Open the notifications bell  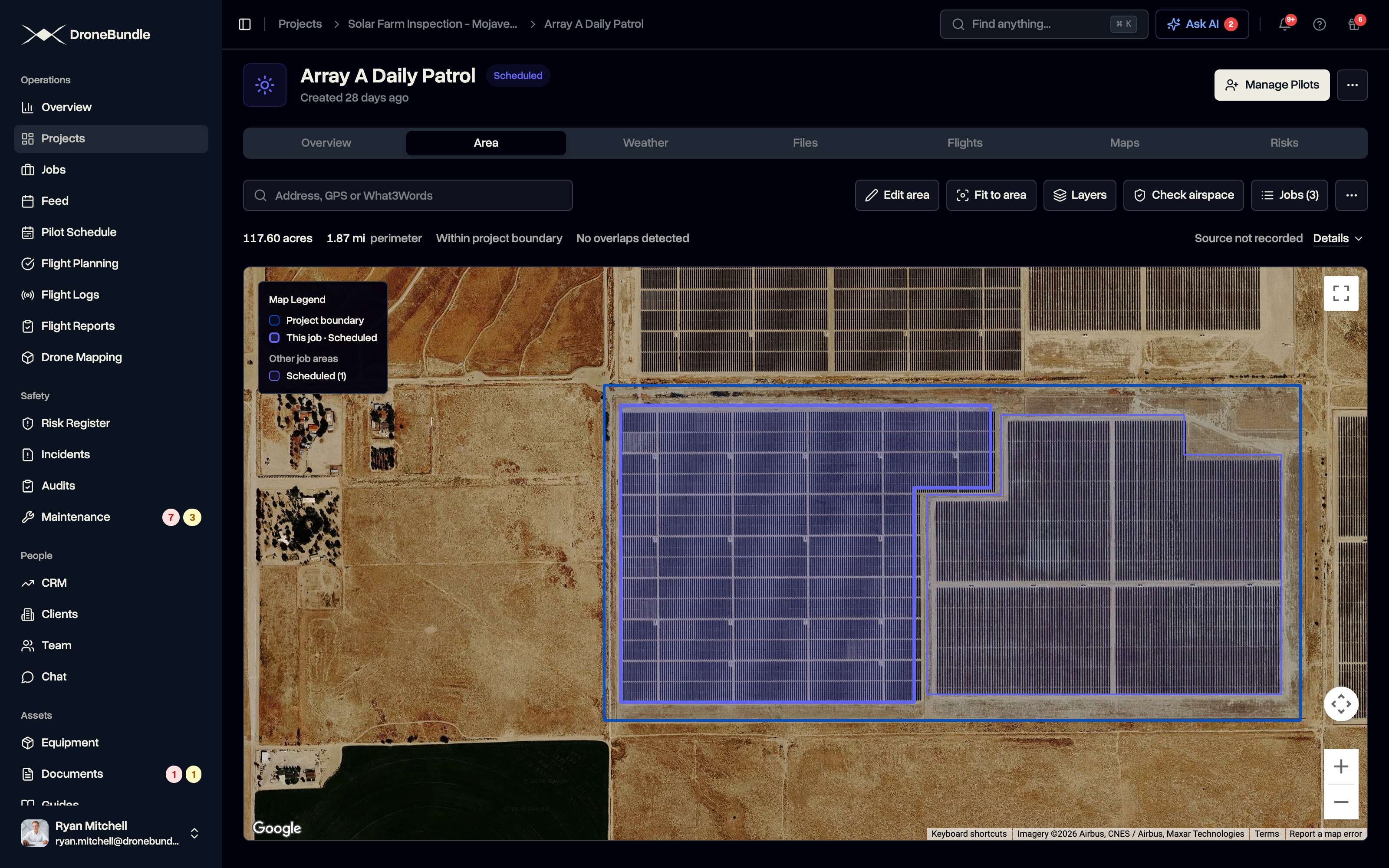coord(1284,24)
